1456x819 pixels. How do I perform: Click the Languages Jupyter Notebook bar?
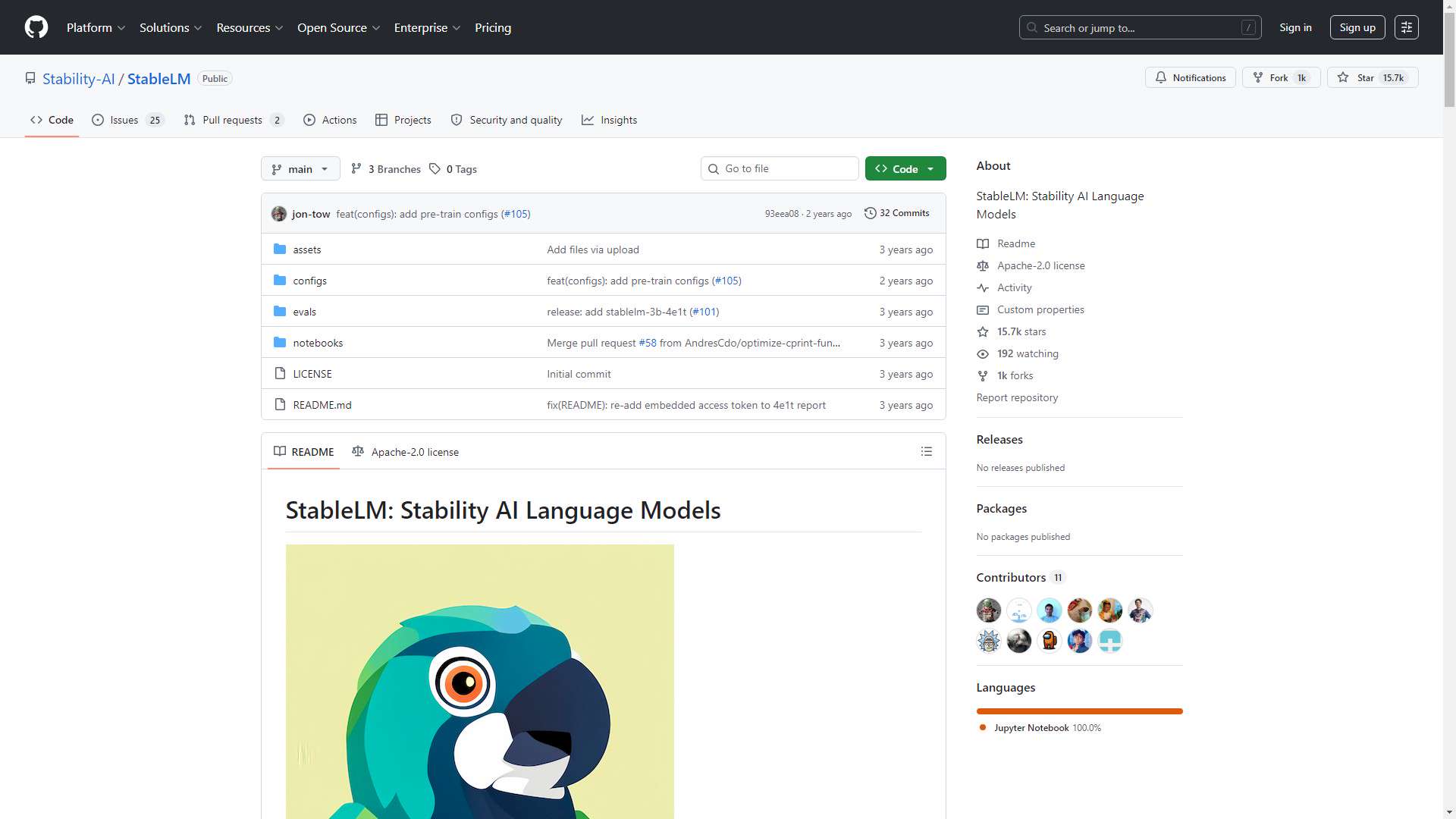pyautogui.click(x=1080, y=711)
